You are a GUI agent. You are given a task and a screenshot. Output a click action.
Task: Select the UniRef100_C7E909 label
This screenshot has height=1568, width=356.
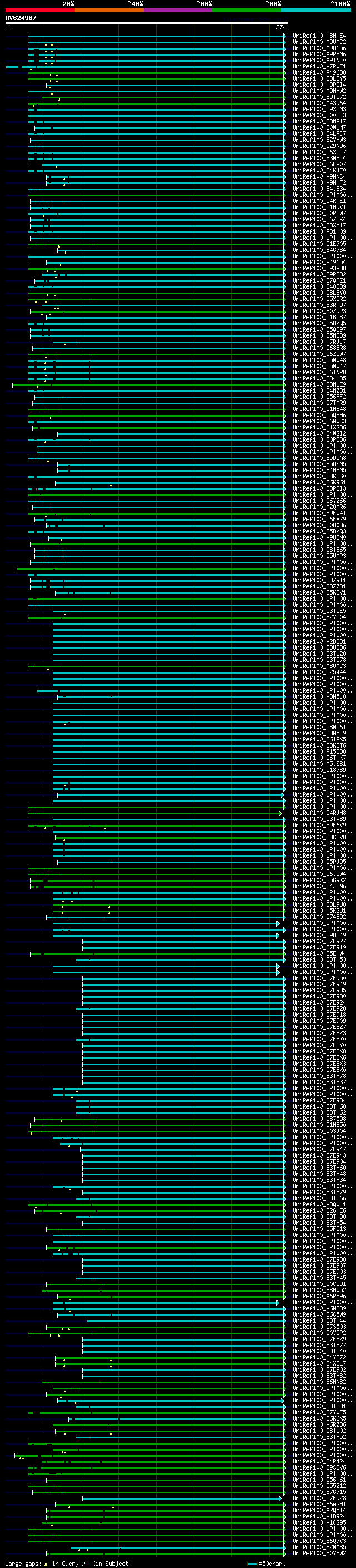pyautogui.click(x=319, y=1021)
